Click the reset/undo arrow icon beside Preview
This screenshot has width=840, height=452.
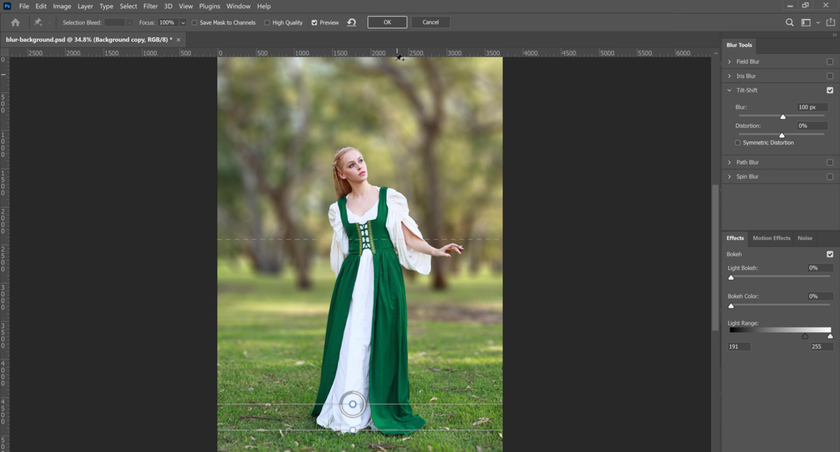pos(351,22)
